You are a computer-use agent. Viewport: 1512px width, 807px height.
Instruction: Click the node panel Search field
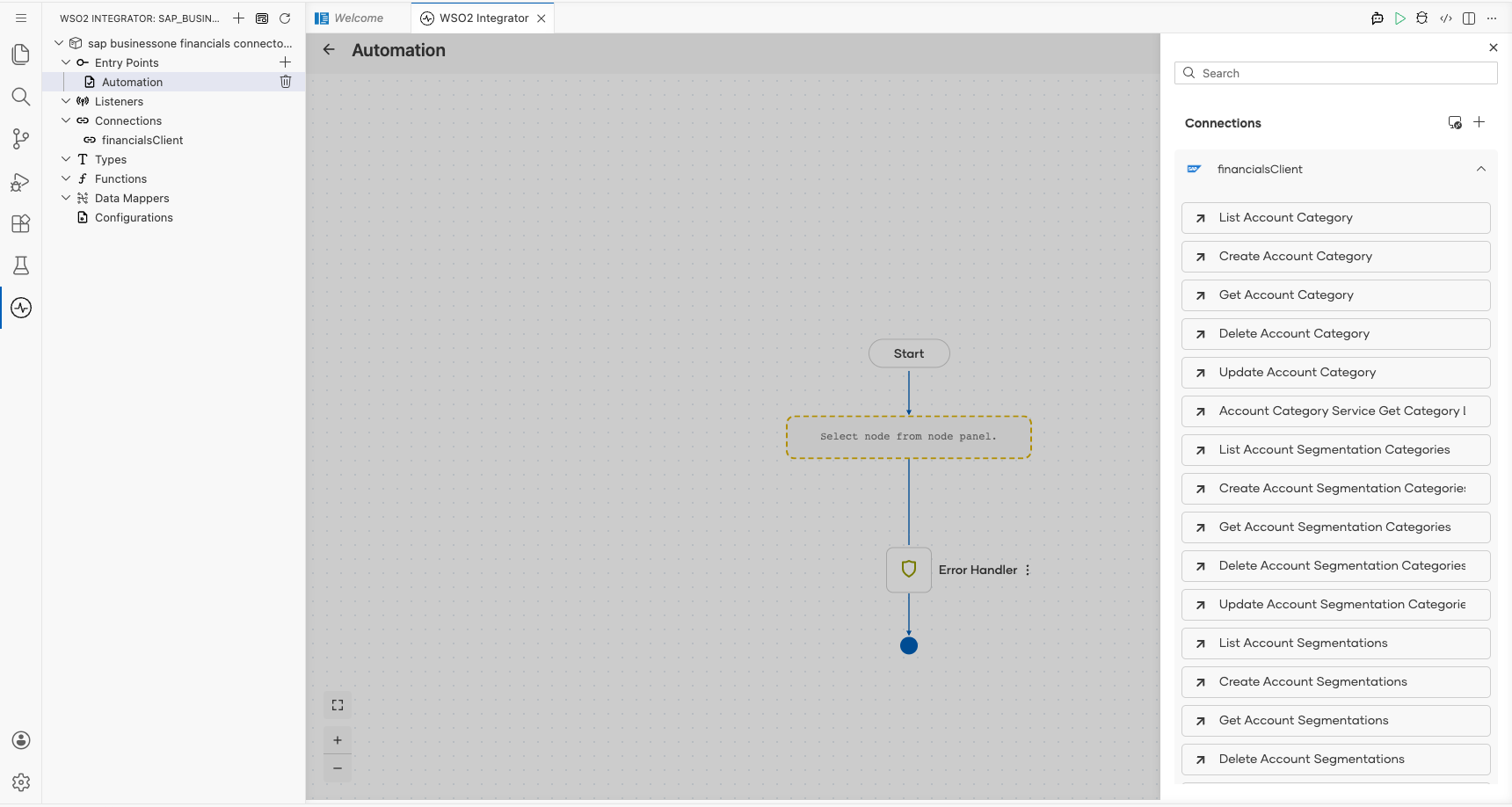[1335, 73]
